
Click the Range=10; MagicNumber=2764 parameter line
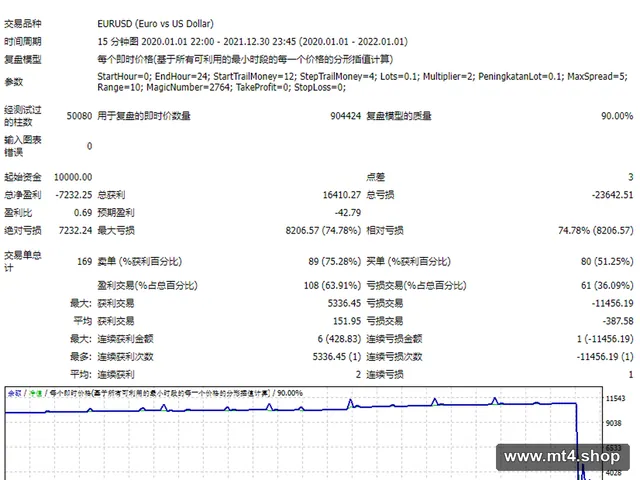221,87
